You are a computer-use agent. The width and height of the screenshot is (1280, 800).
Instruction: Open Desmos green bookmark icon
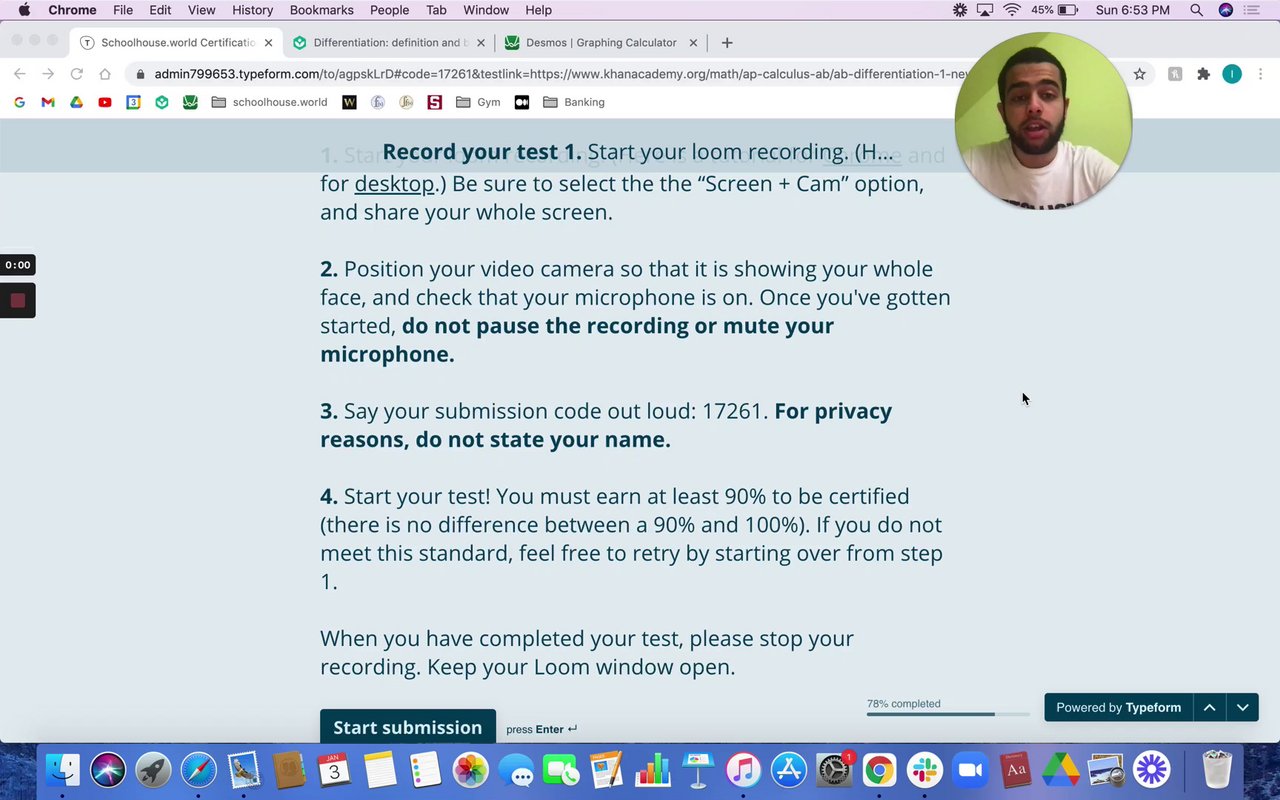(x=190, y=102)
